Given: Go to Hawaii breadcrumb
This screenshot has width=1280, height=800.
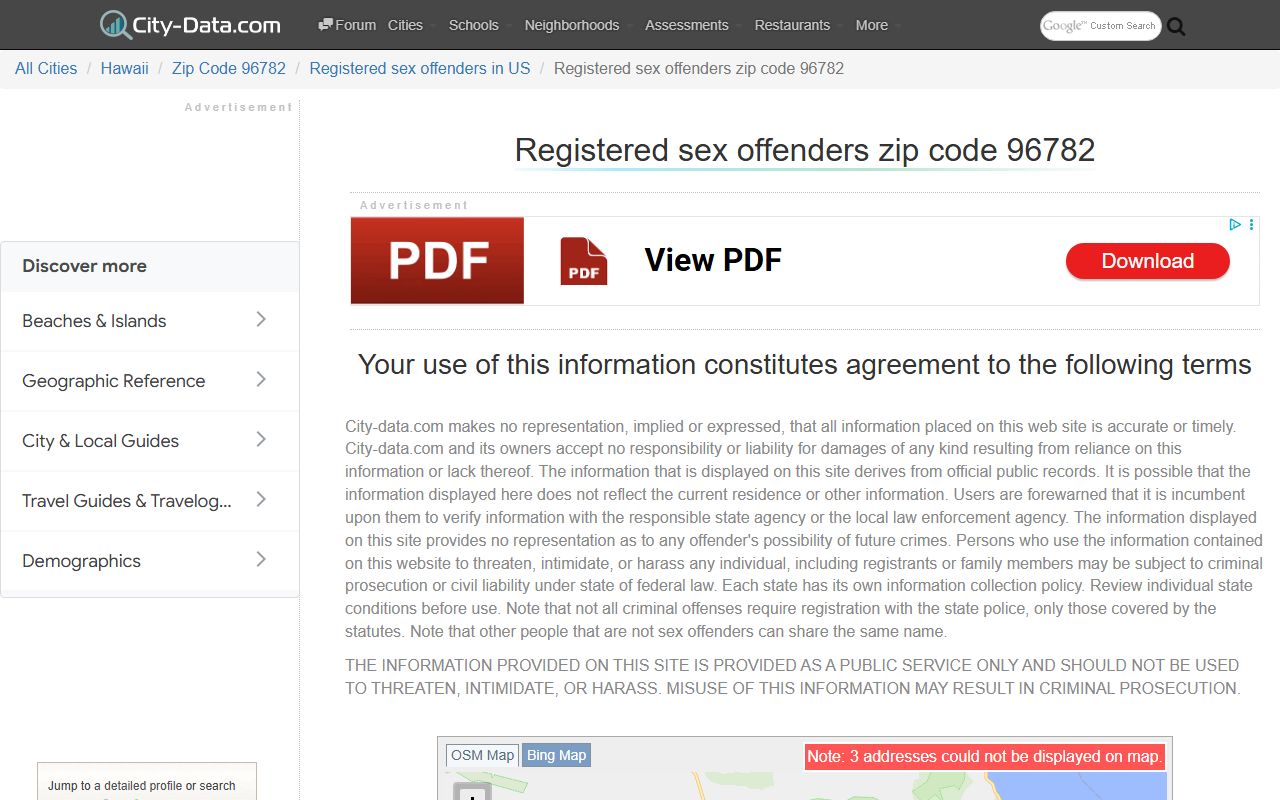Looking at the screenshot, I should (125, 68).
